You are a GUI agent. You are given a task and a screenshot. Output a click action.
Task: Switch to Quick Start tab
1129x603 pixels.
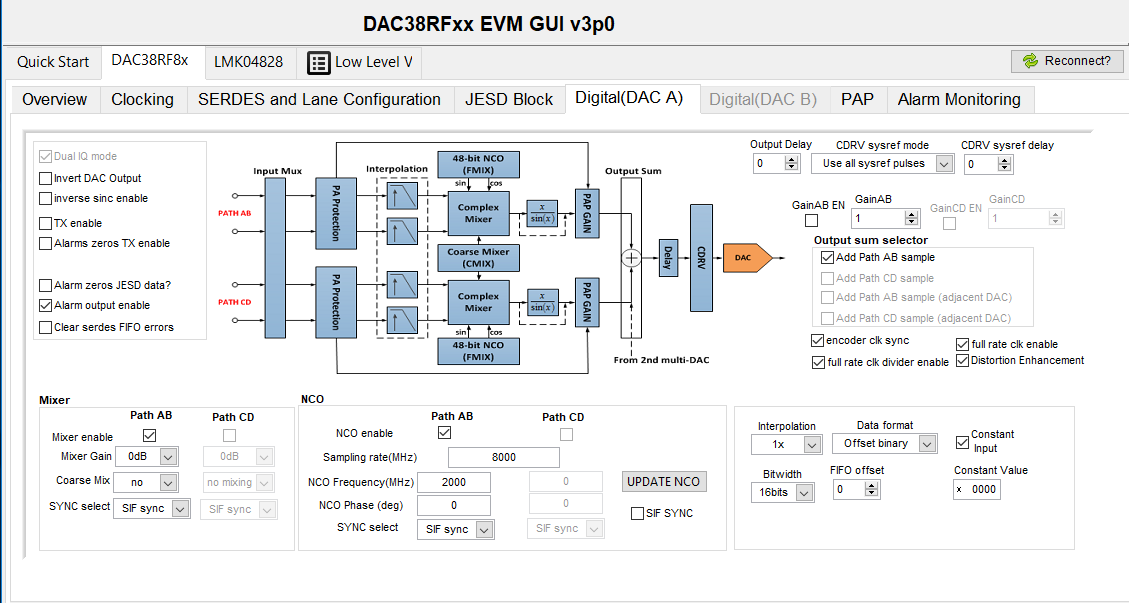coord(53,62)
